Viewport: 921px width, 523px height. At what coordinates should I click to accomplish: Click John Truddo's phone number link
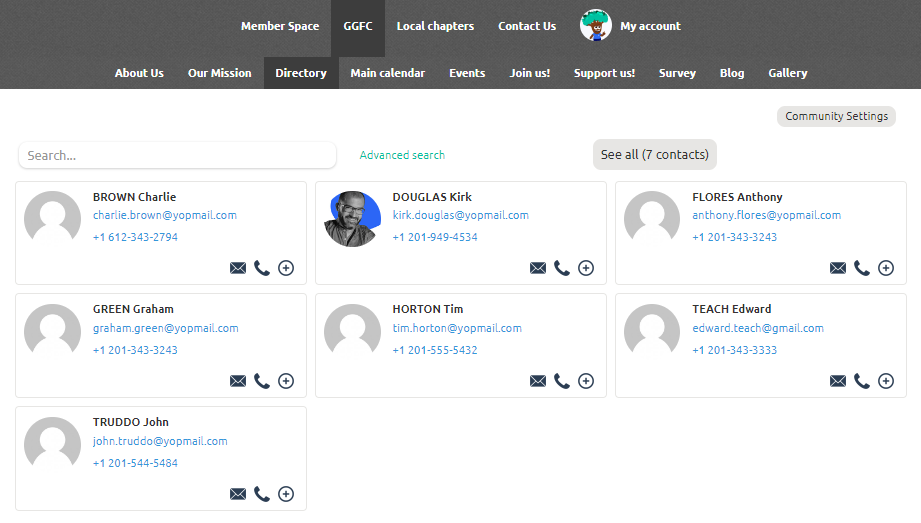tap(135, 463)
